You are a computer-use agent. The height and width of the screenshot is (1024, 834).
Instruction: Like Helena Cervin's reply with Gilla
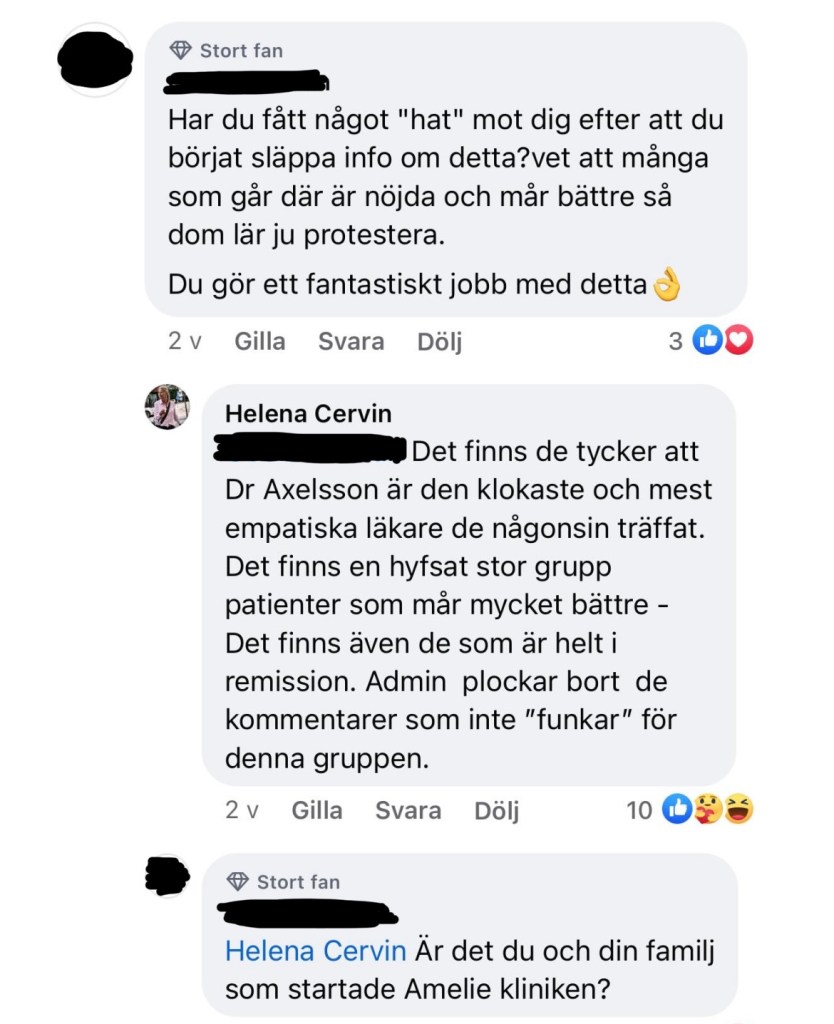point(317,810)
